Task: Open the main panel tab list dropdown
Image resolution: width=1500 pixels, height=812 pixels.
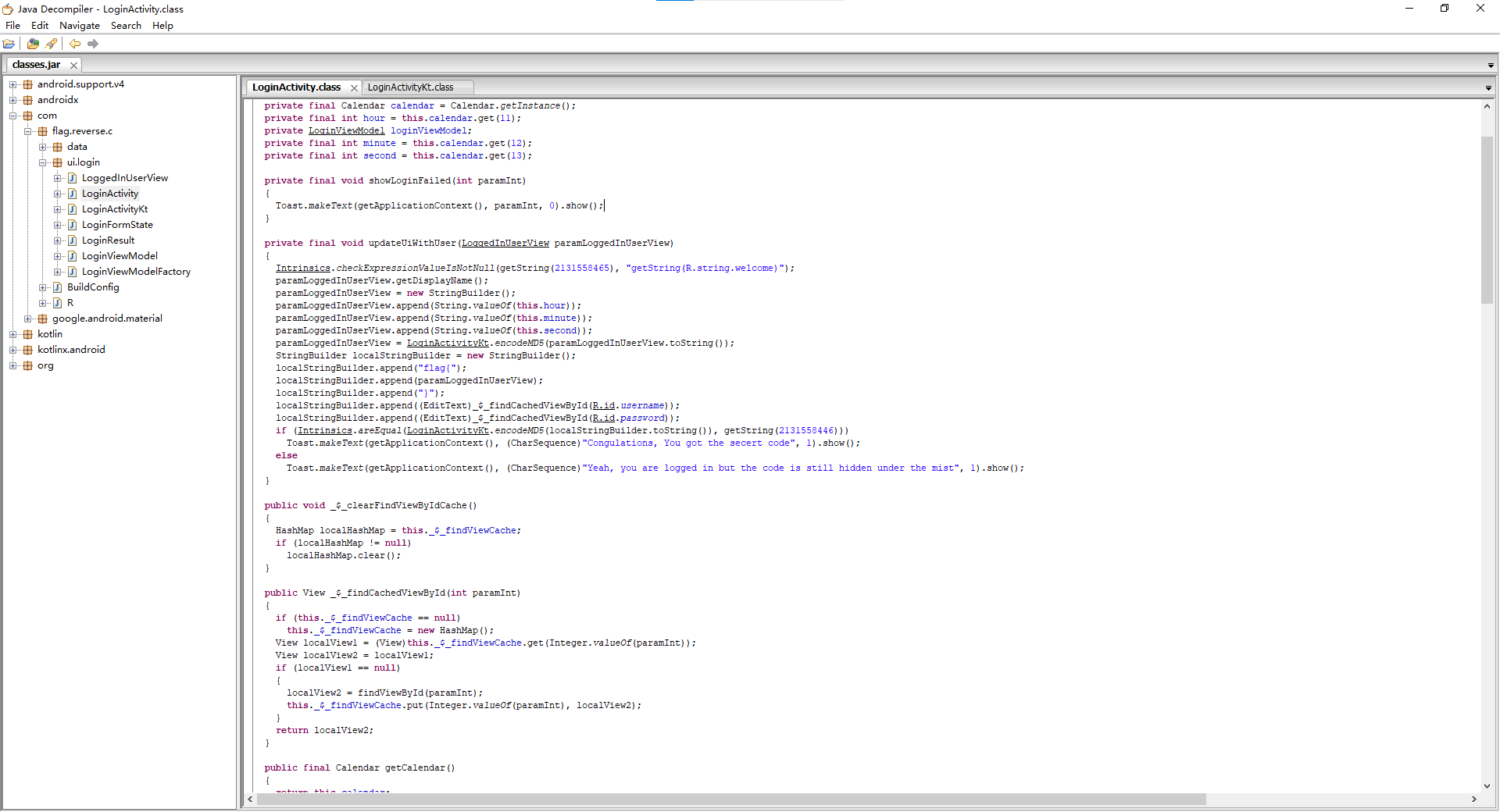Action: click(x=1491, y=66)
